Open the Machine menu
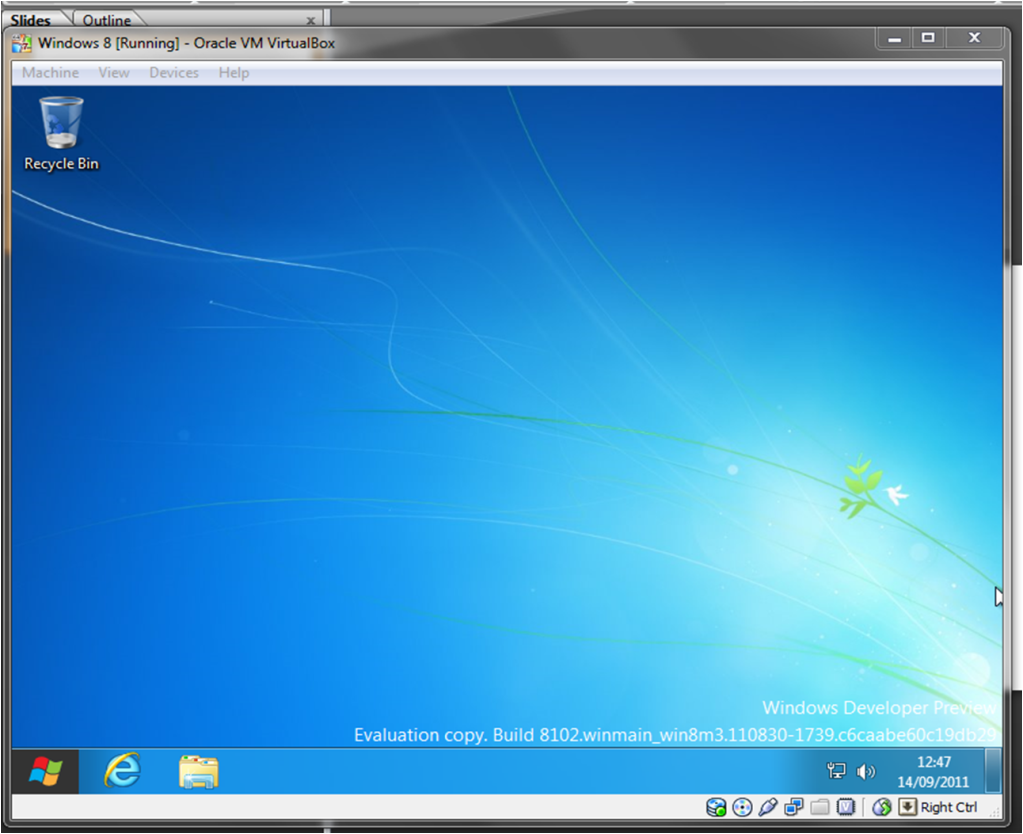 pos(50,73)
